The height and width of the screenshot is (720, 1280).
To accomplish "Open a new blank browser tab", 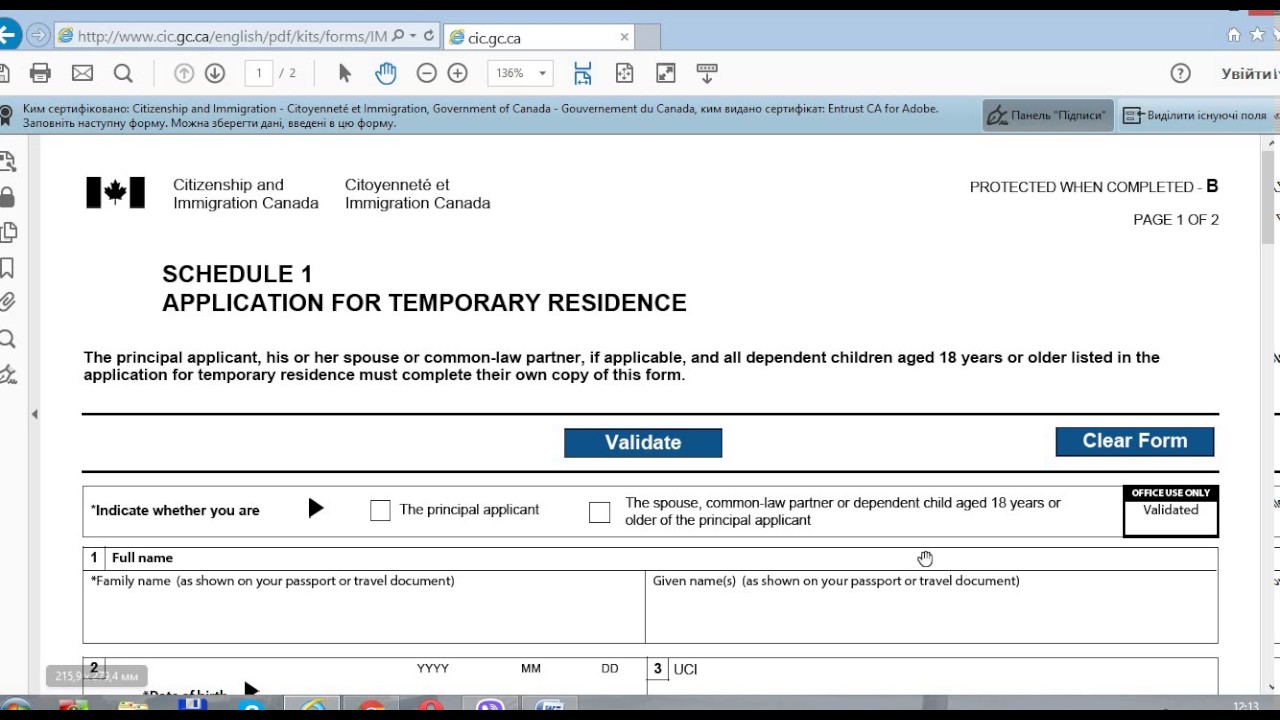I will [648, 38].
